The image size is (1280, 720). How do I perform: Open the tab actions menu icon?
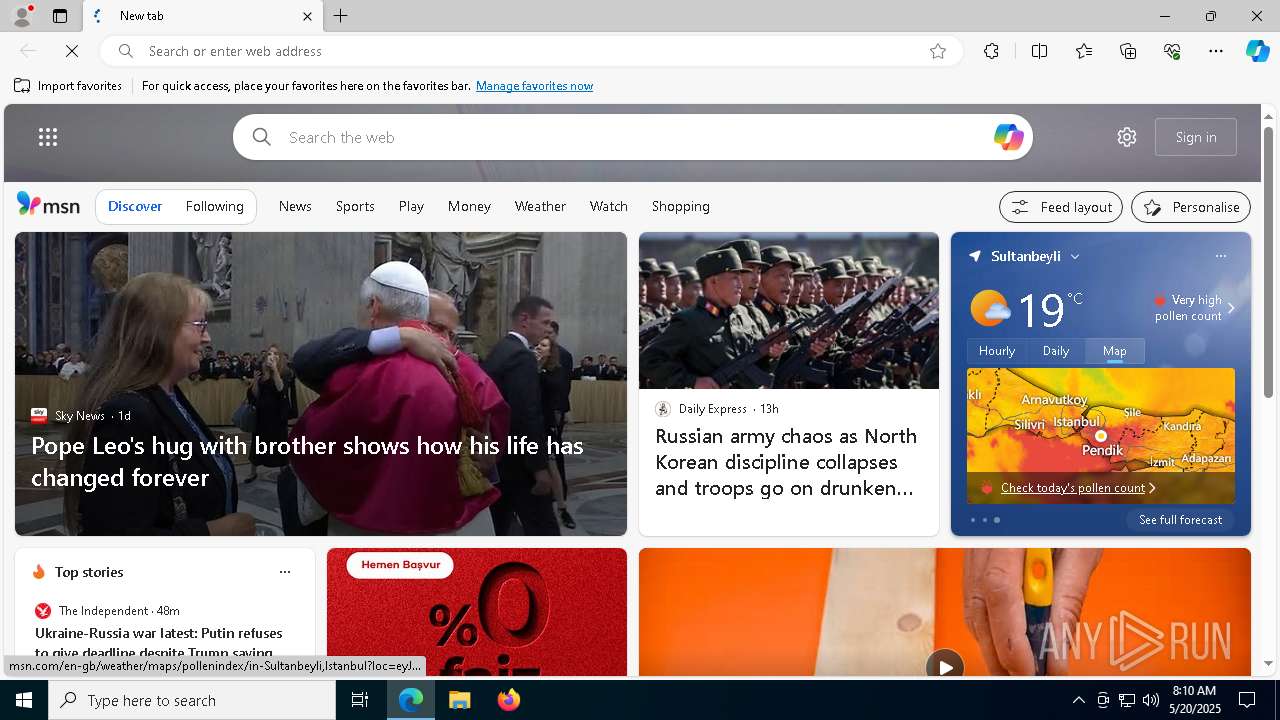point(60,16)
